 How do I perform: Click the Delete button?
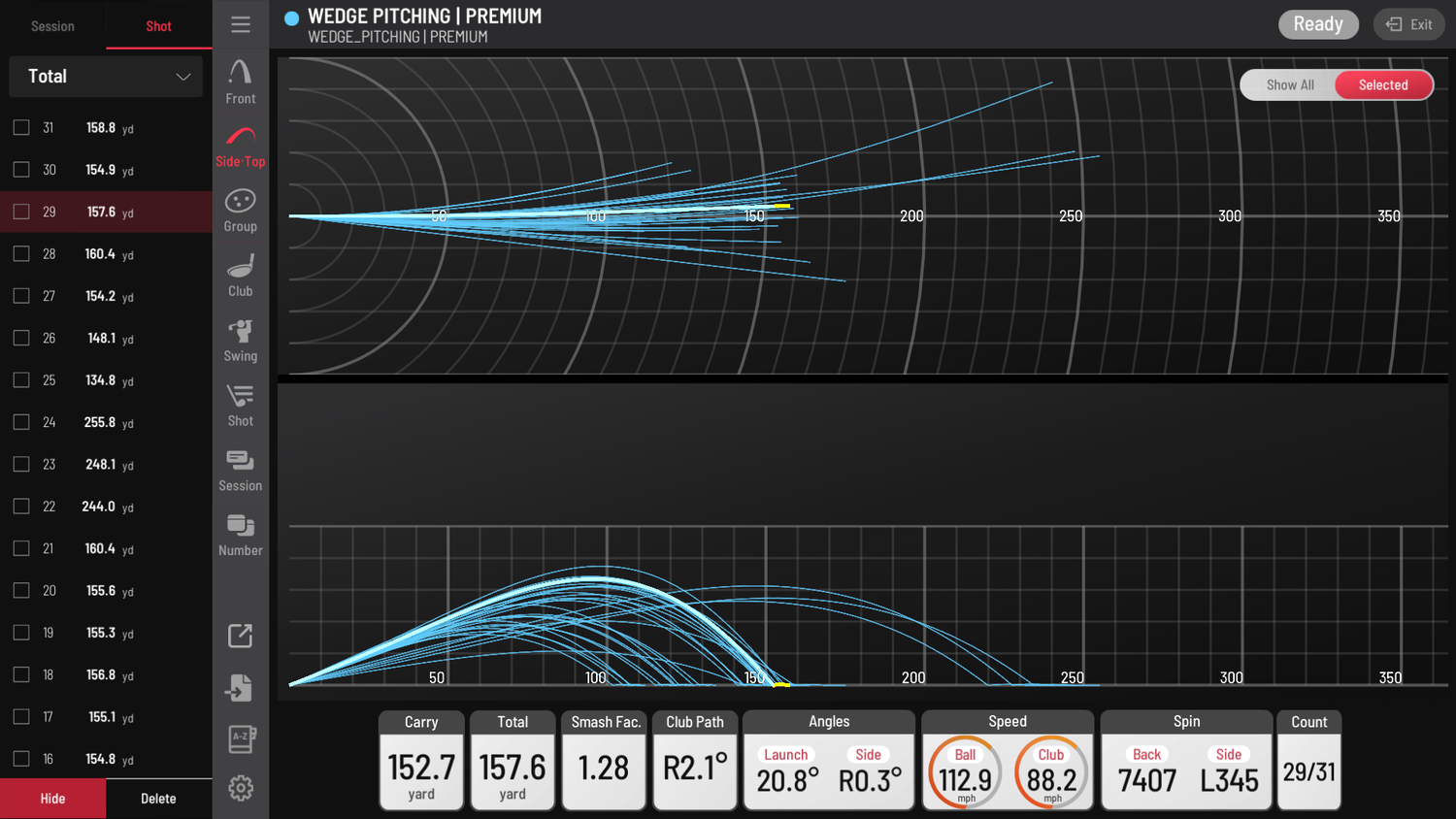pos(159,799)
